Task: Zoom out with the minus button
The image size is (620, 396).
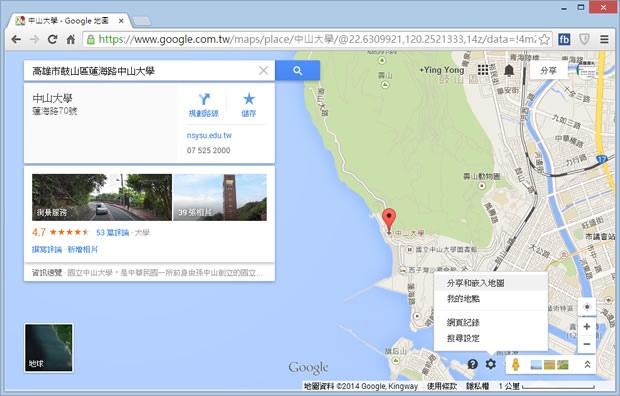Action: tap(587, 344)
